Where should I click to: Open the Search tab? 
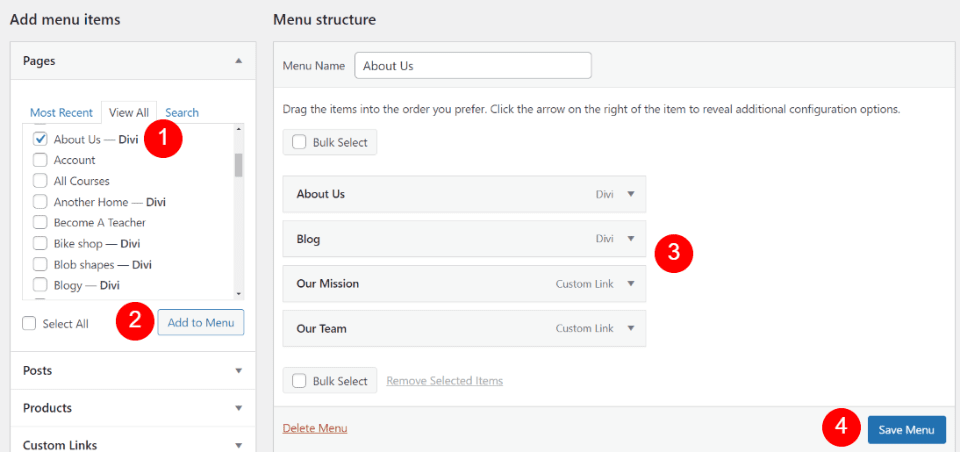coord(182,113)
